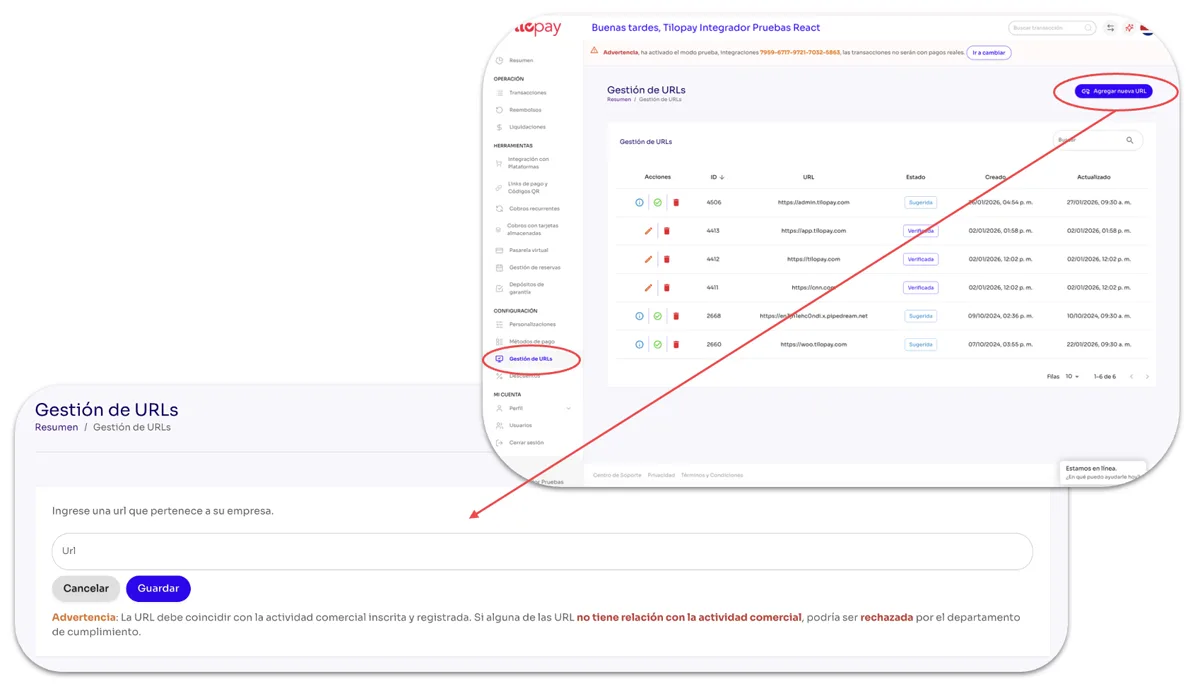Go to previous table page arrow

pyautogui.click(x=1131, y=377)
